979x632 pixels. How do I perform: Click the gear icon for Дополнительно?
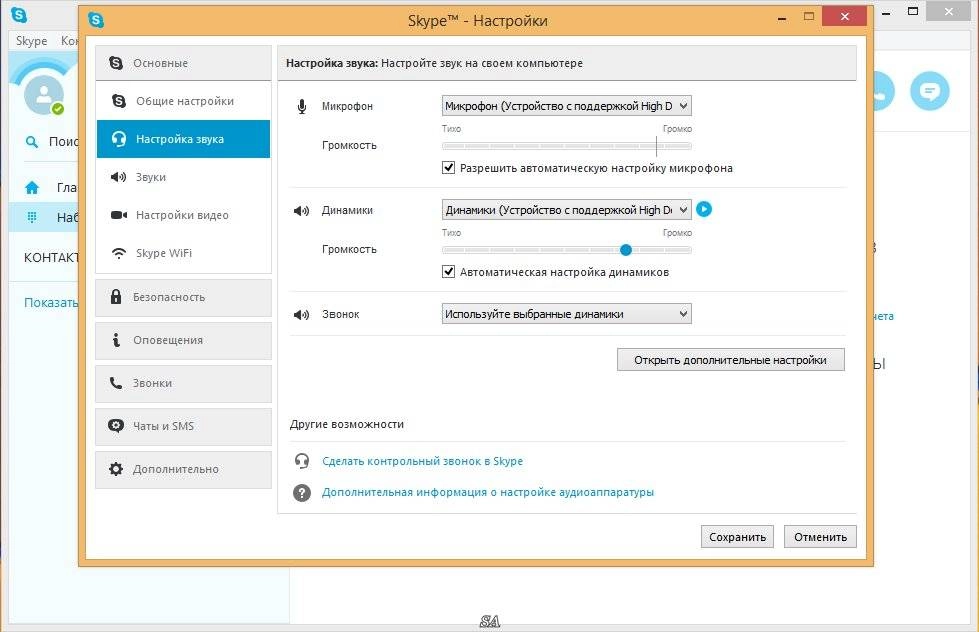(116, 469)
